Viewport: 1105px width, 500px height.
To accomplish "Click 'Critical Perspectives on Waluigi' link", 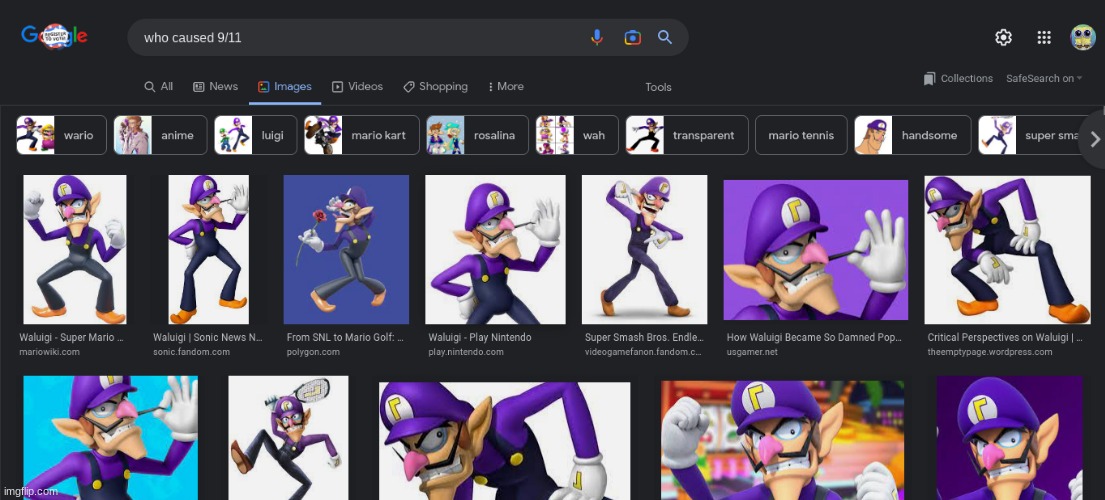I will (x=1005, y=337).
